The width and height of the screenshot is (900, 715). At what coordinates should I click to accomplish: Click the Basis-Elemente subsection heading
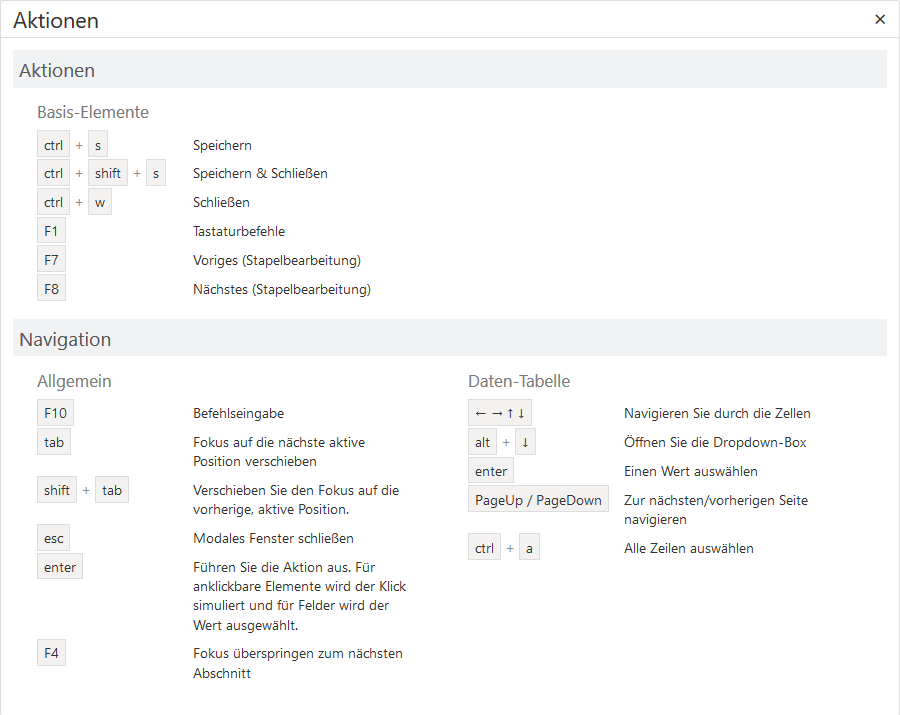click(93, 112)
